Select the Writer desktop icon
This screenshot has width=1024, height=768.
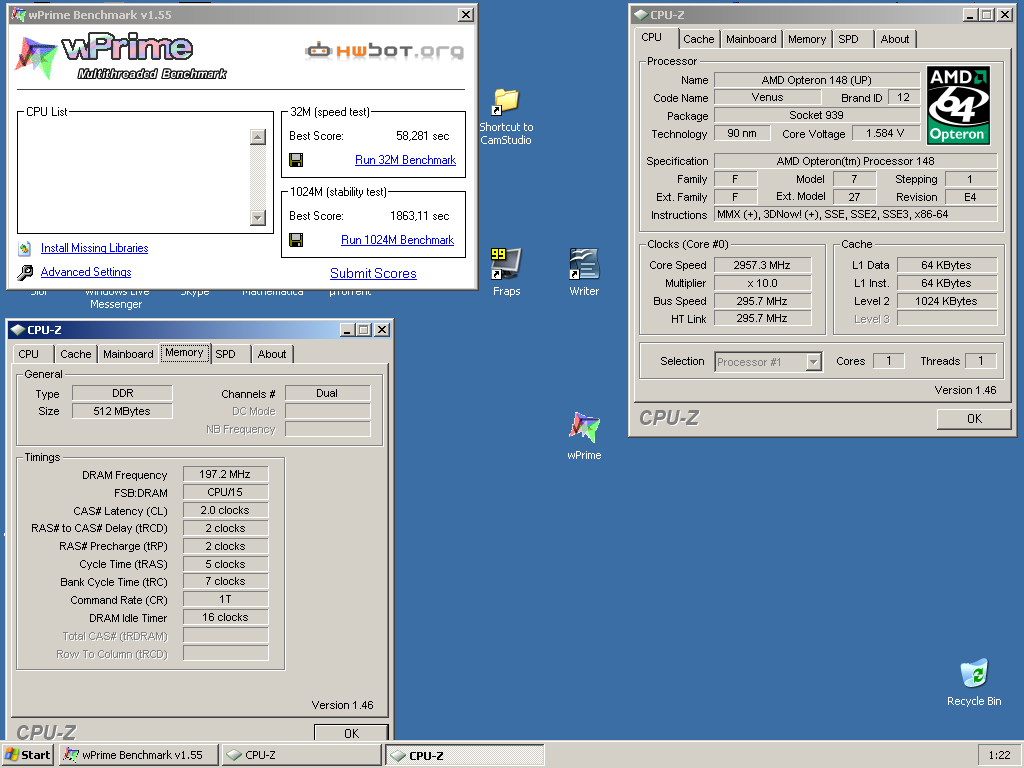[584, 264]
